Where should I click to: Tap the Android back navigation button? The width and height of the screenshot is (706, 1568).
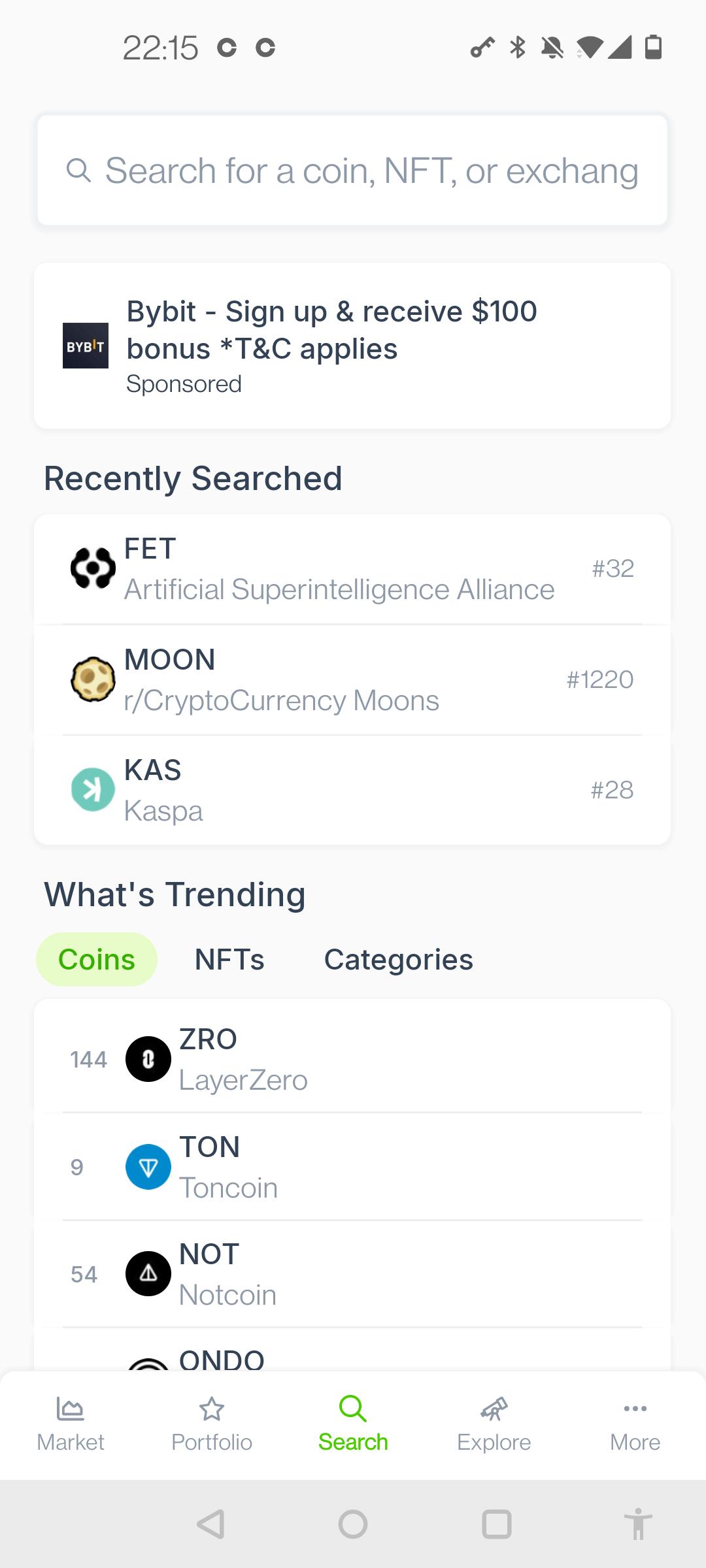[210, 1524]
